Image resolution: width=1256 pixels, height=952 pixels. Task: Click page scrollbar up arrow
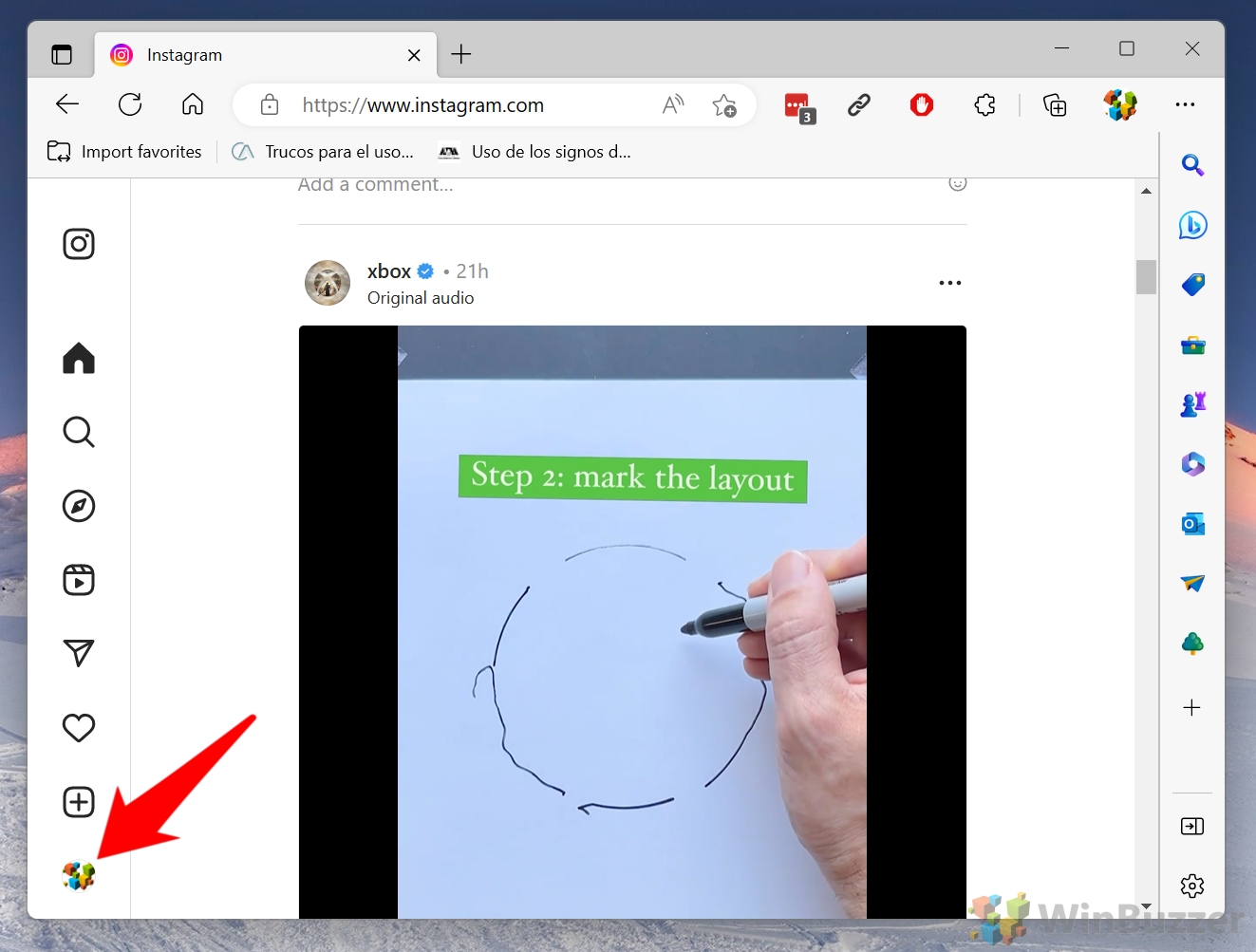click(x=1146, y=191)
